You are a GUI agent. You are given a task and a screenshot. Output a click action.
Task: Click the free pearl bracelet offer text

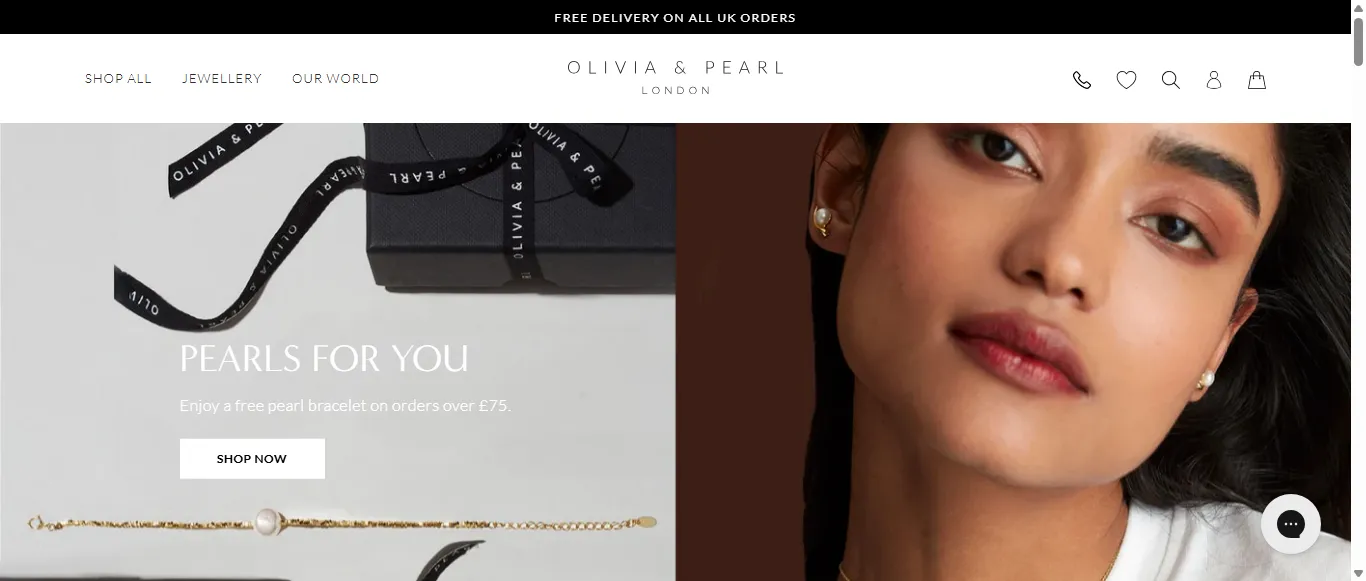(x=345, y=406)
